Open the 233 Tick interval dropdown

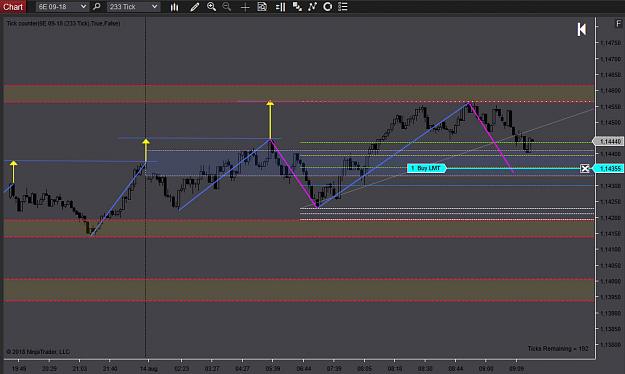click(134, 7)
